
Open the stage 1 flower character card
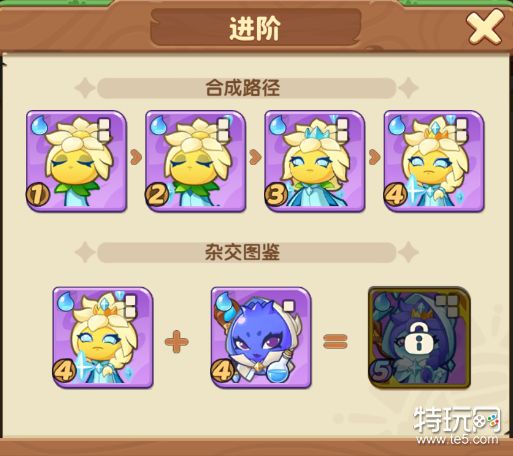[76, 161]
